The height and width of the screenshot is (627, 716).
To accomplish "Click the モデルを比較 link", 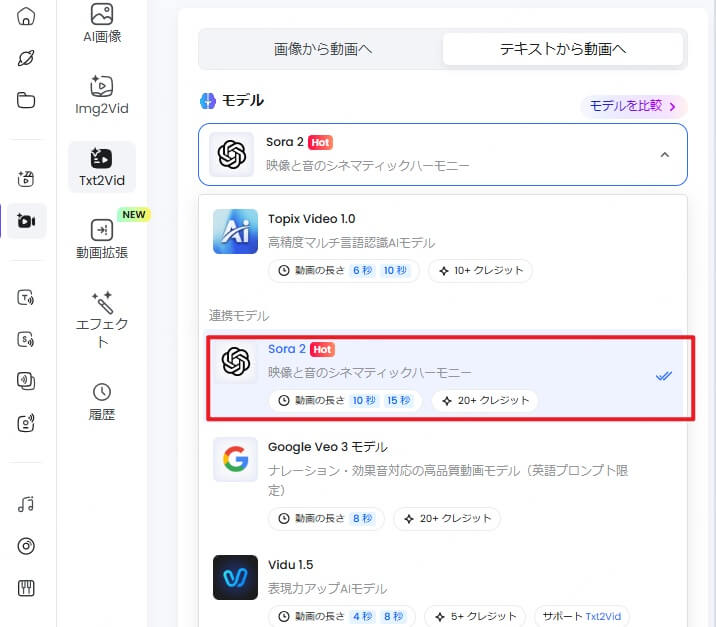I will (633, 106).
